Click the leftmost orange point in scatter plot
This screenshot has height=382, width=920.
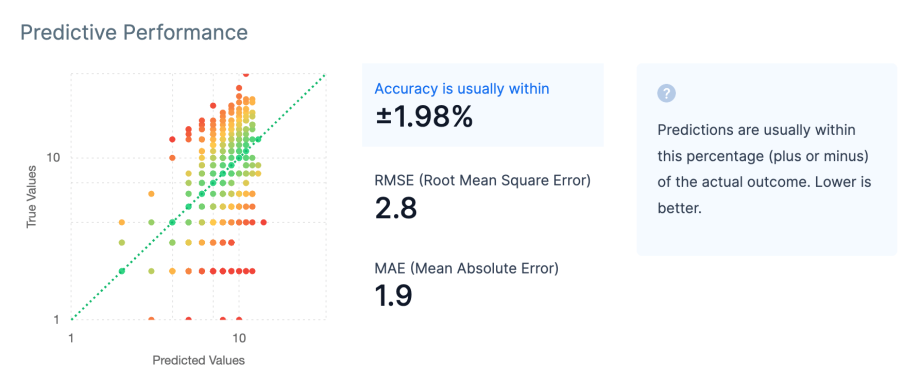pyautogui.click(x=122, y=222)
